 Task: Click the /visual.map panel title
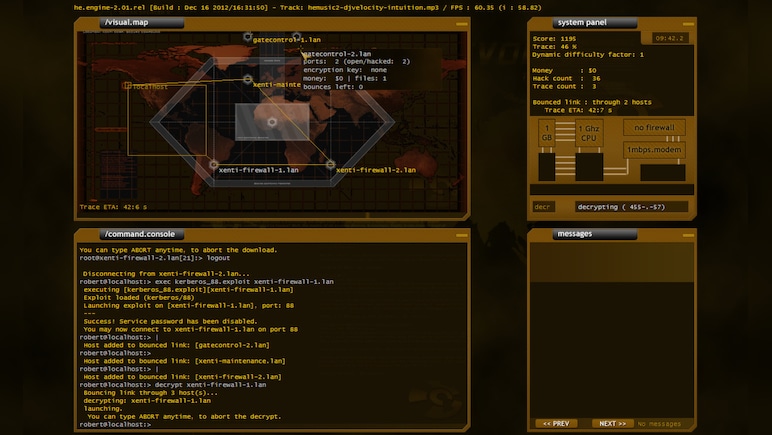point(127,22)
